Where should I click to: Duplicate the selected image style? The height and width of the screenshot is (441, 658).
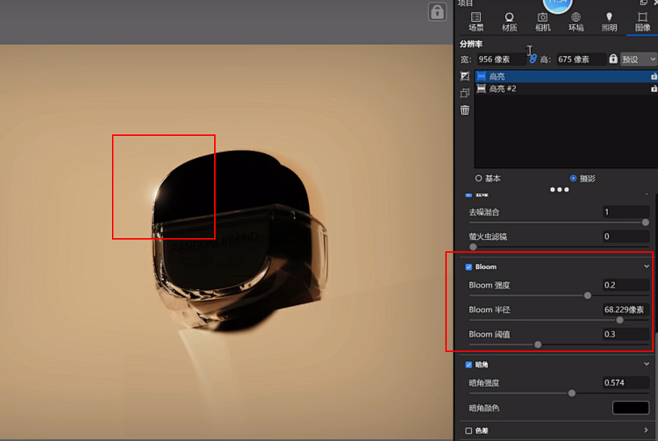[465, 93]
